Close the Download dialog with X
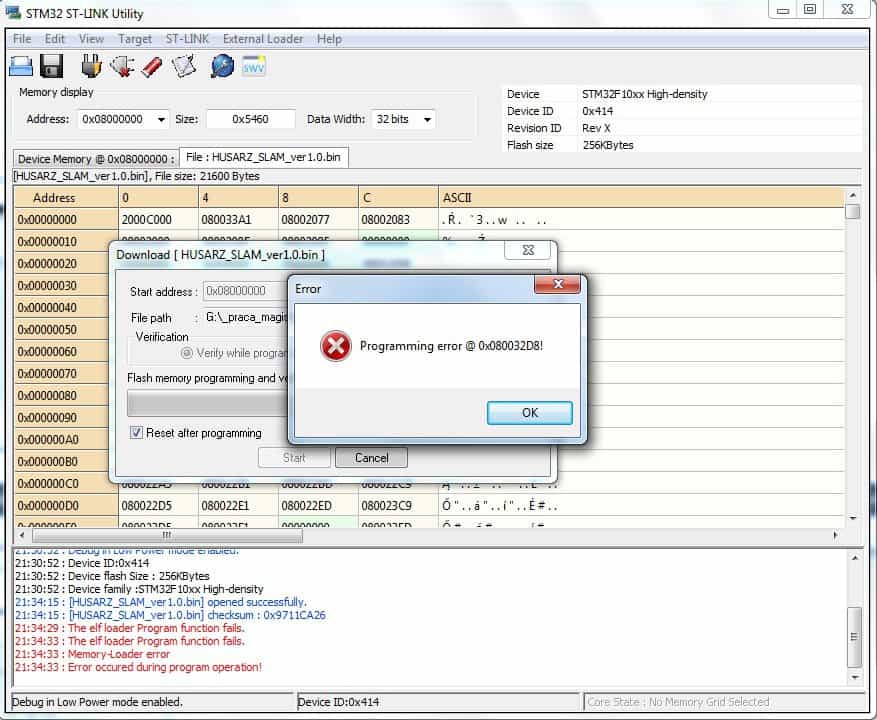The image size is (877, 720). 528,250
